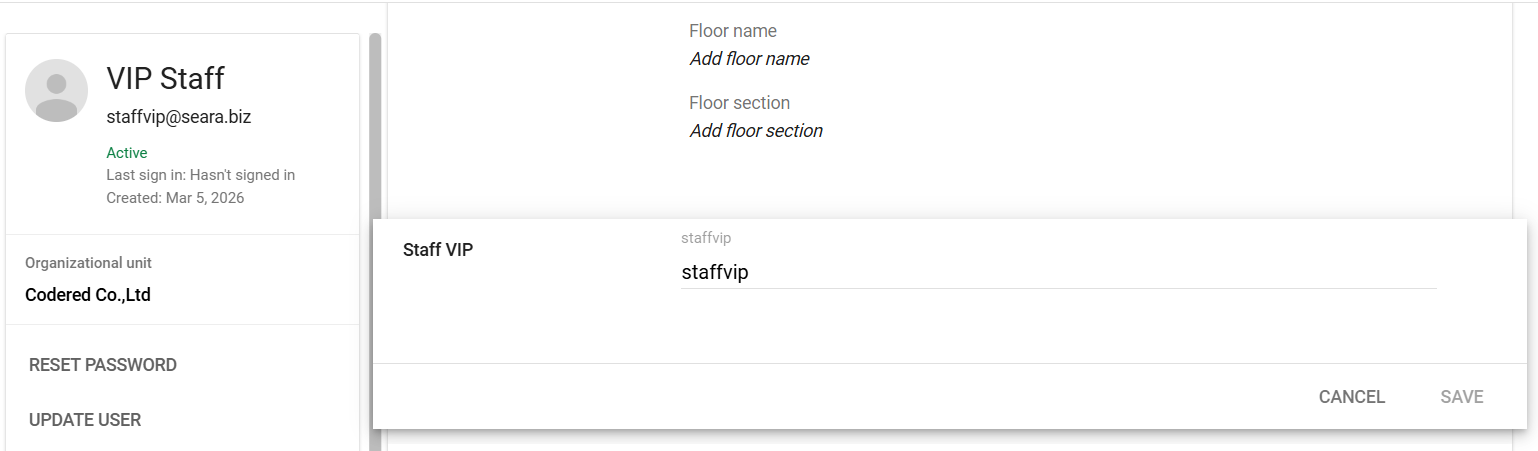Click the VIP Staff profile avatar icon
The width and height of the screenshot is (1538, 451).
(x=56, y=90)
